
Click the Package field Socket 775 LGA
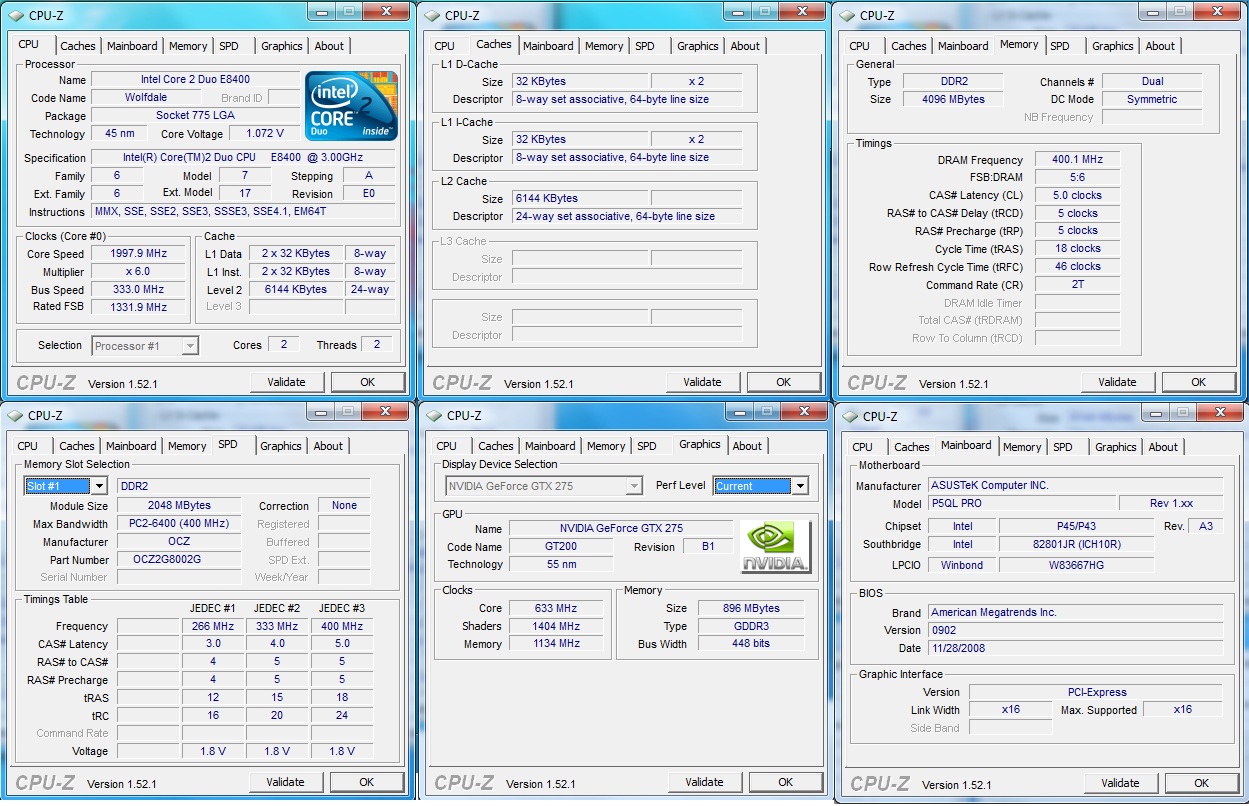point(195,115)
